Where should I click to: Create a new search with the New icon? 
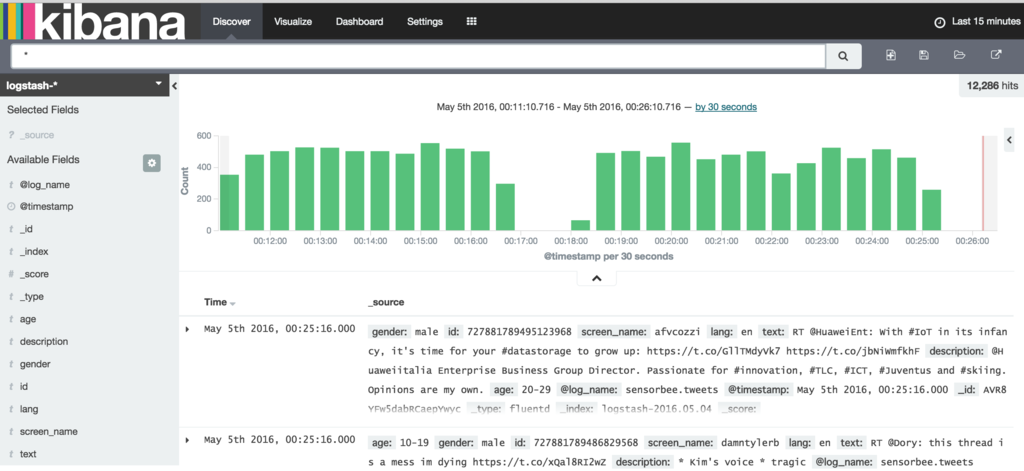pos(891,56)
